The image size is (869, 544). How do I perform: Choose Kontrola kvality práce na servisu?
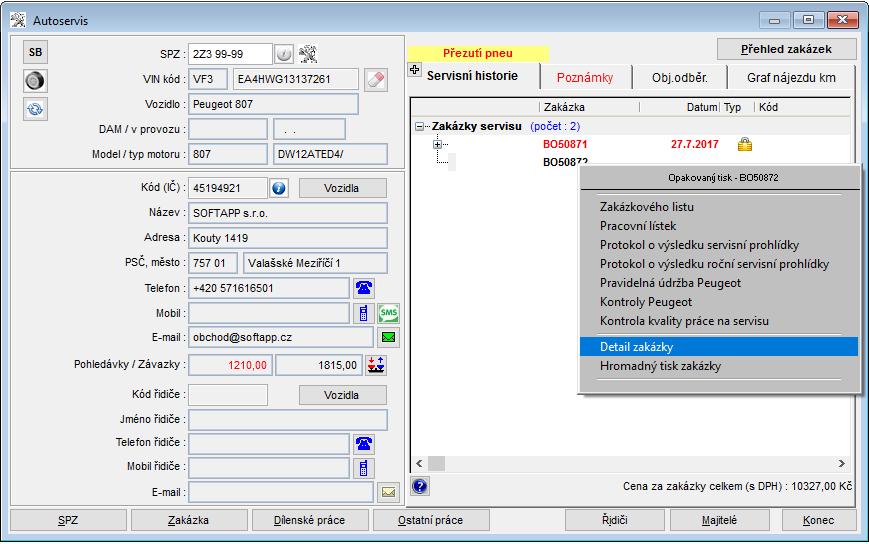(x=719, y=321)
